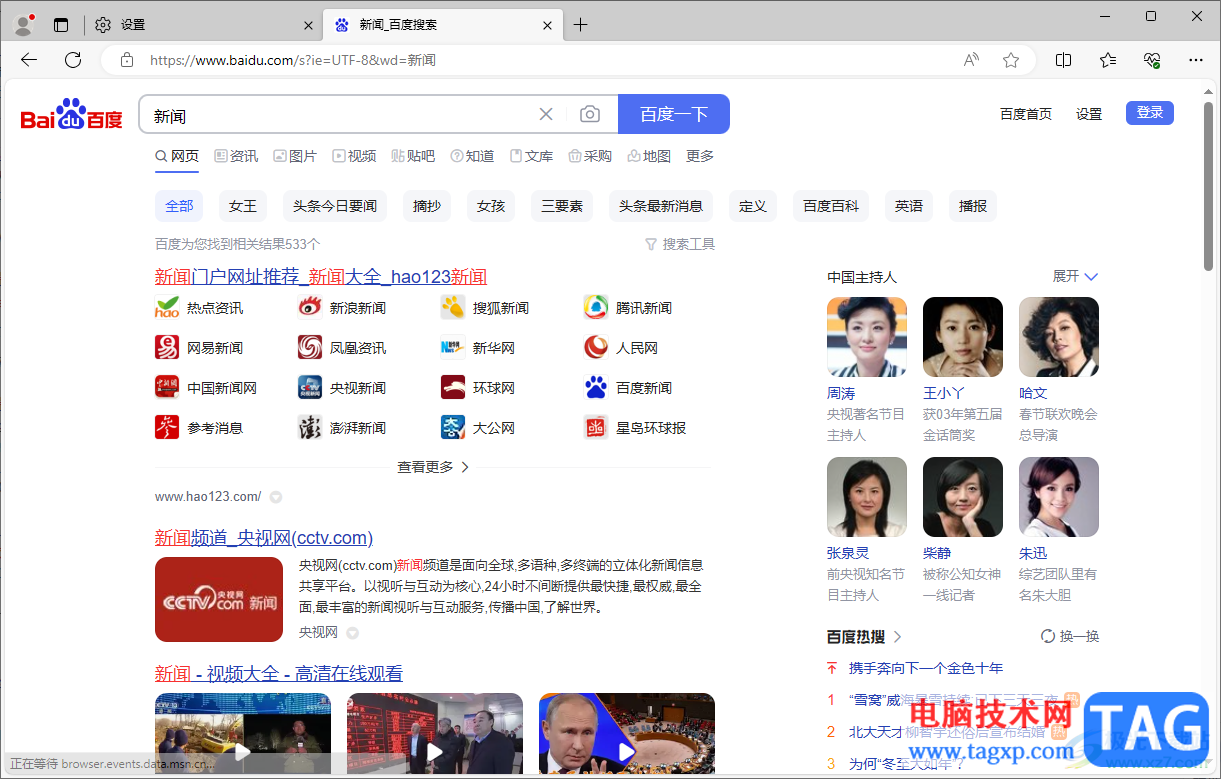
Task: Open 网易新闻 site icon
Action: pyautogui.click(x=167, y=348)
